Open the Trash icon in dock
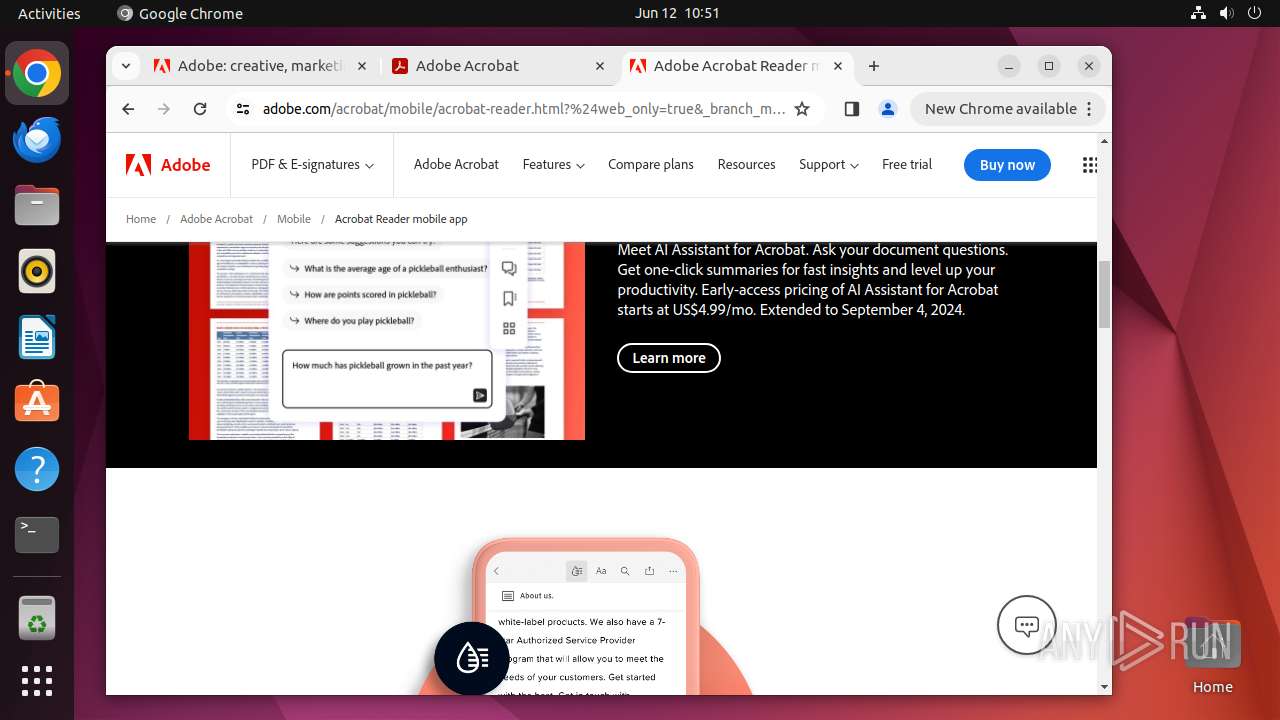 pos(37,618)
